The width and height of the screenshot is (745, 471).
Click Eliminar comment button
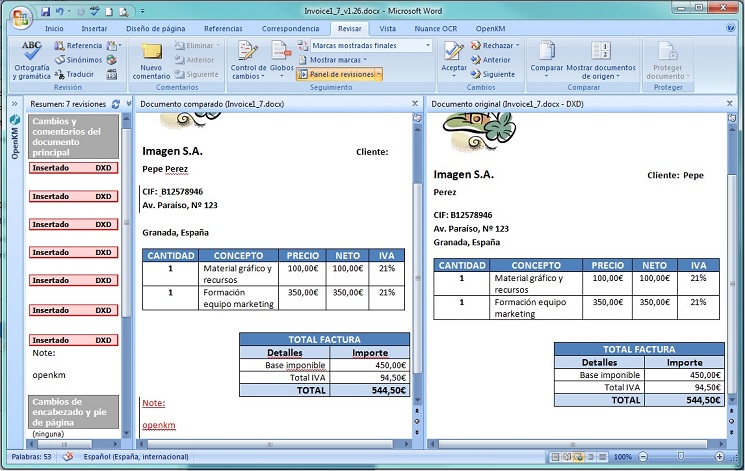pos(197,46)
